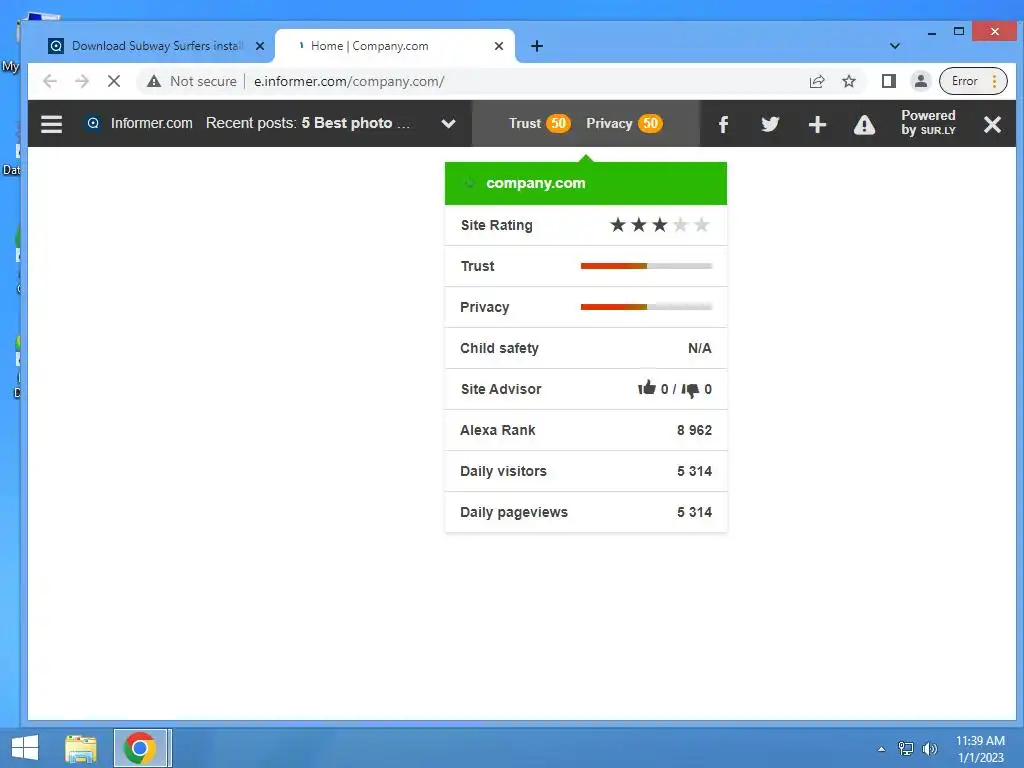Image resolution: width=1024 pixels, height=768 pixels.
Task: Open the Informer.com link
Action: pos(152,123)
